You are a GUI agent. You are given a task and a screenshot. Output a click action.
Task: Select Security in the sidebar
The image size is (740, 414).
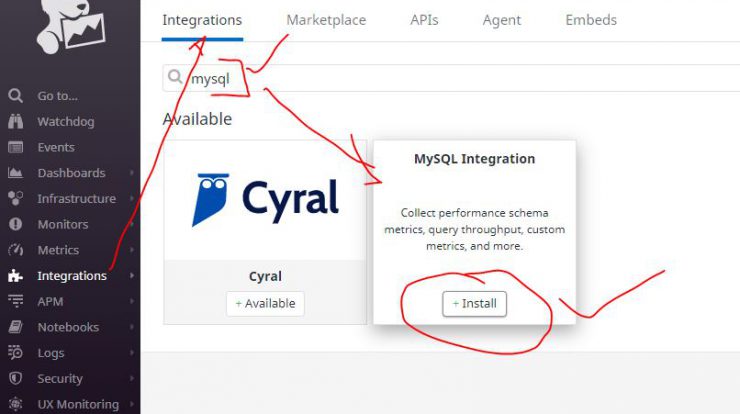59,379
